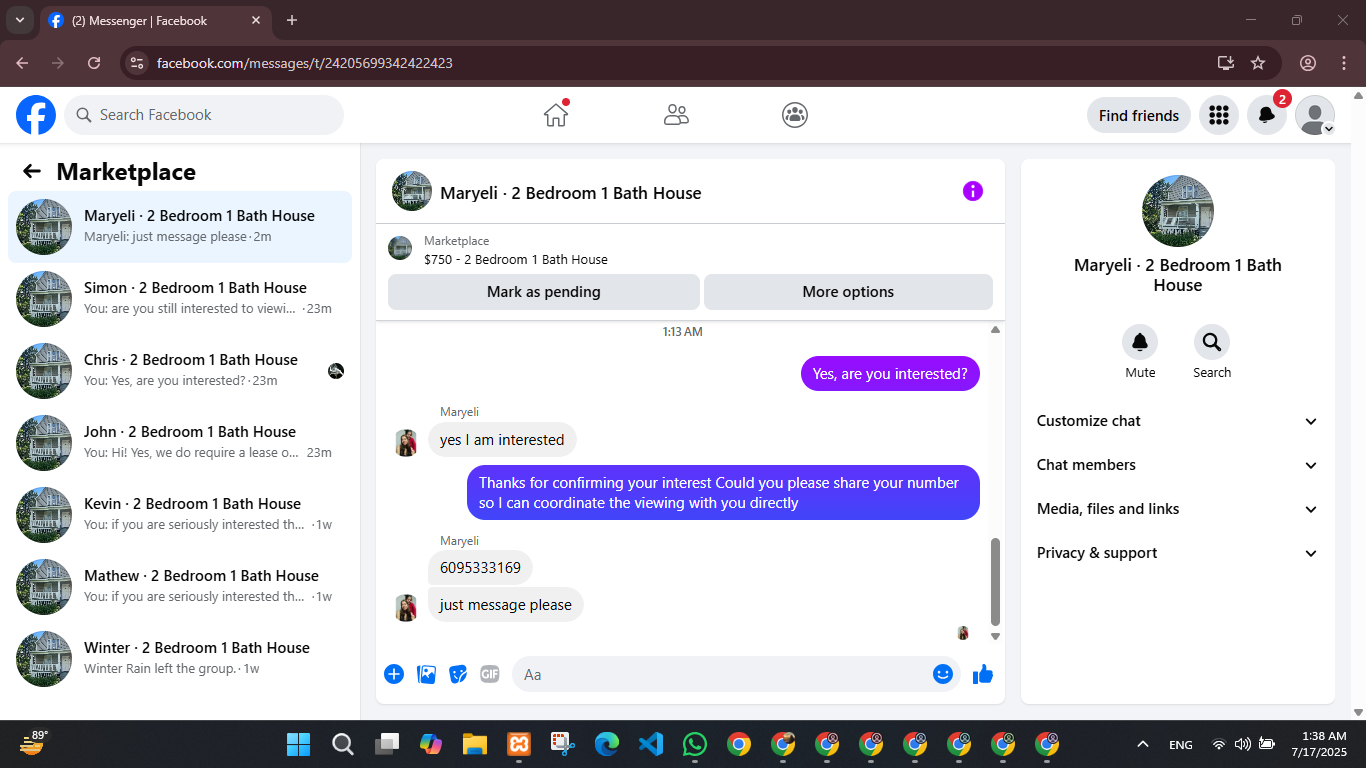Open Chris's 2 Bedroom conversation
The image size is (1366, 768).
pos(180,371)
